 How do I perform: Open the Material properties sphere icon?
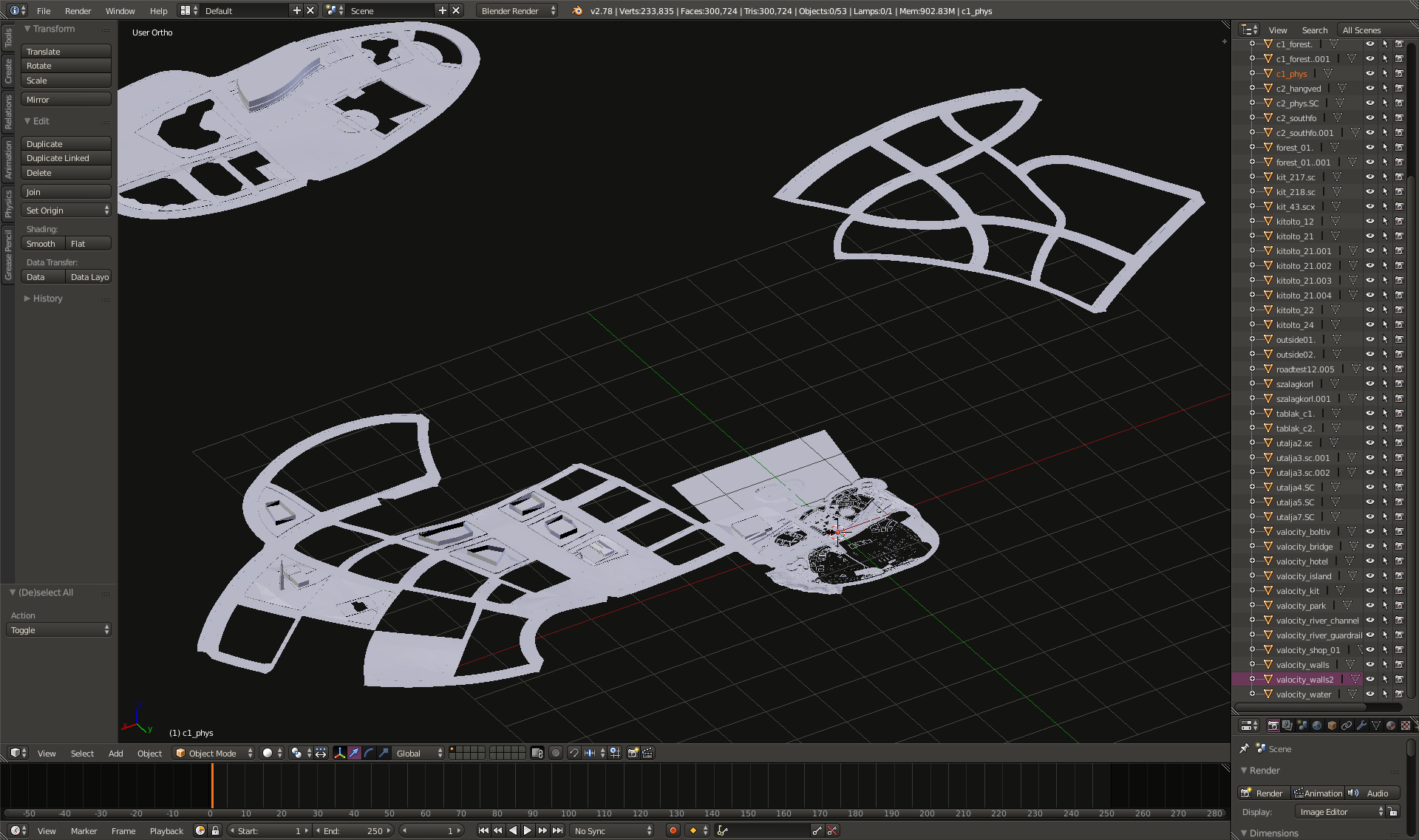(1390, 725)
